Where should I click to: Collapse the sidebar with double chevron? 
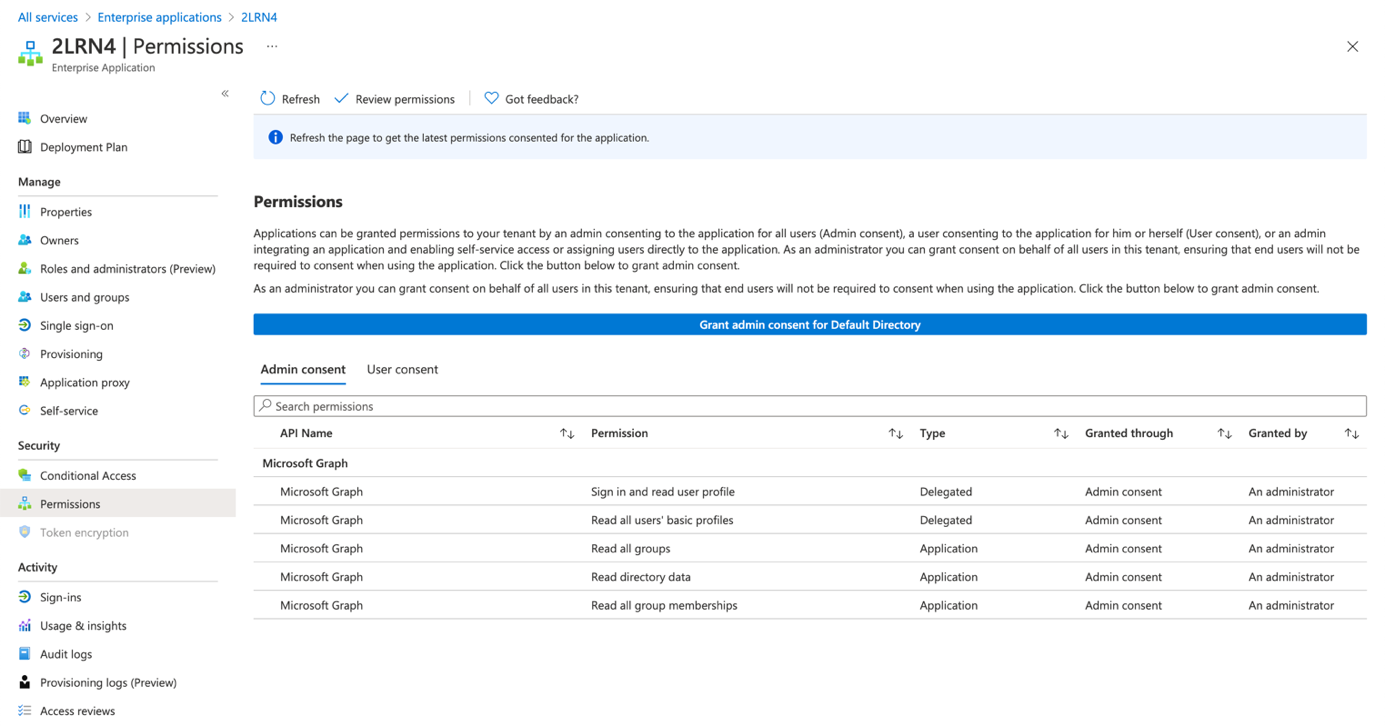pyautogui.click(x=225, y=93)
